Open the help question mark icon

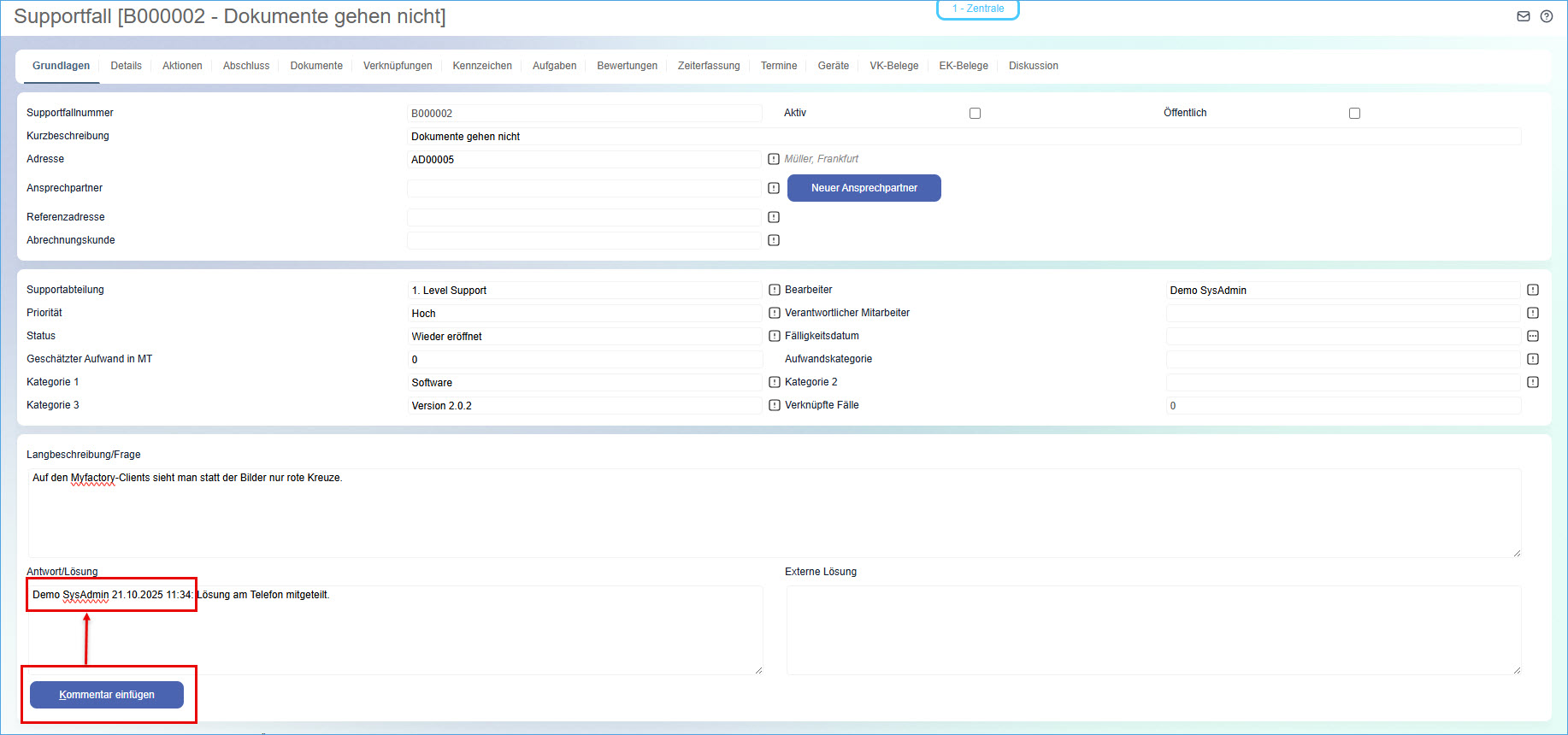click(x=1547, y=16)
